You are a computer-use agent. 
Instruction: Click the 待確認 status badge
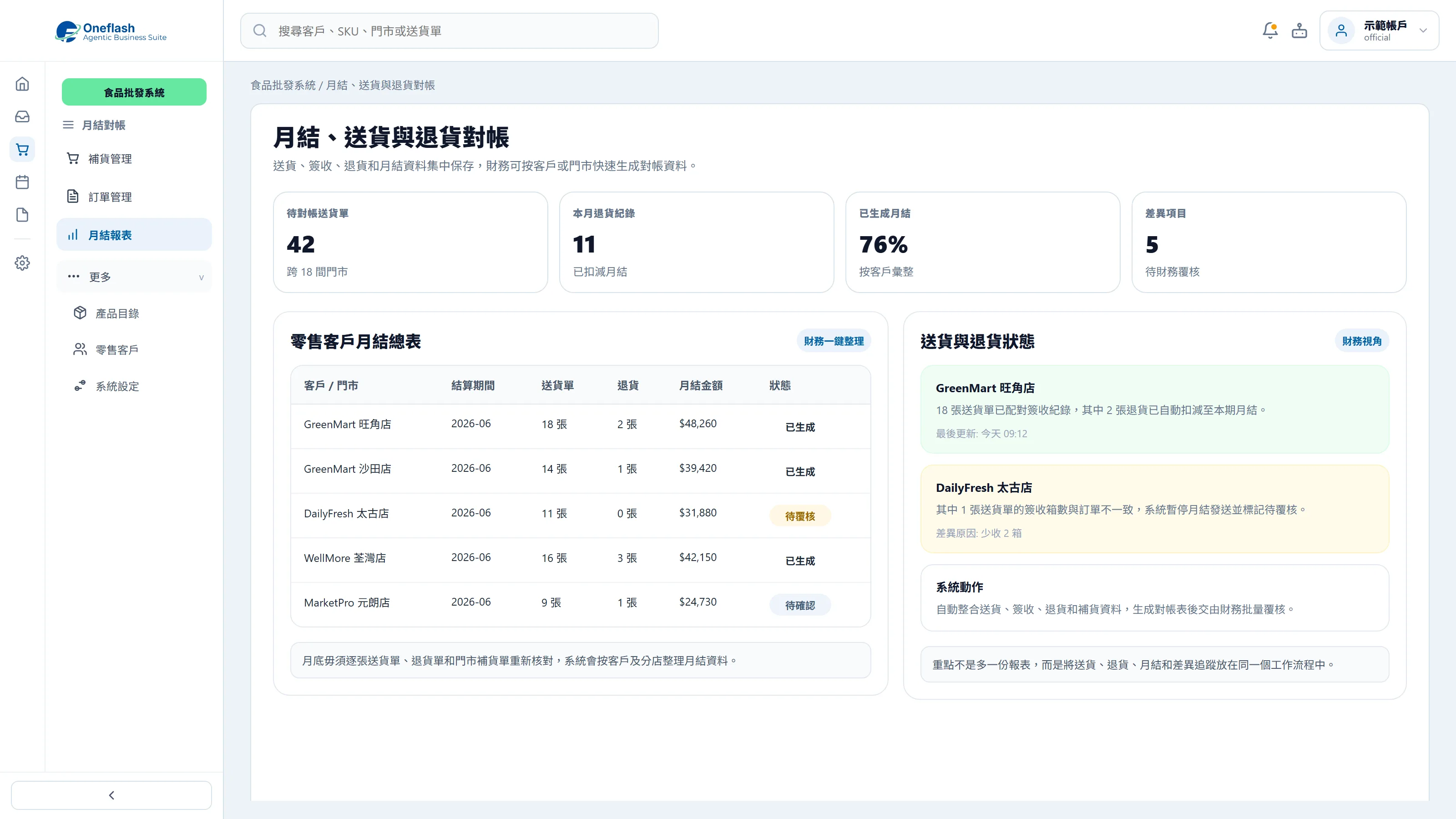pyautogui.click(x=800, y=605)
